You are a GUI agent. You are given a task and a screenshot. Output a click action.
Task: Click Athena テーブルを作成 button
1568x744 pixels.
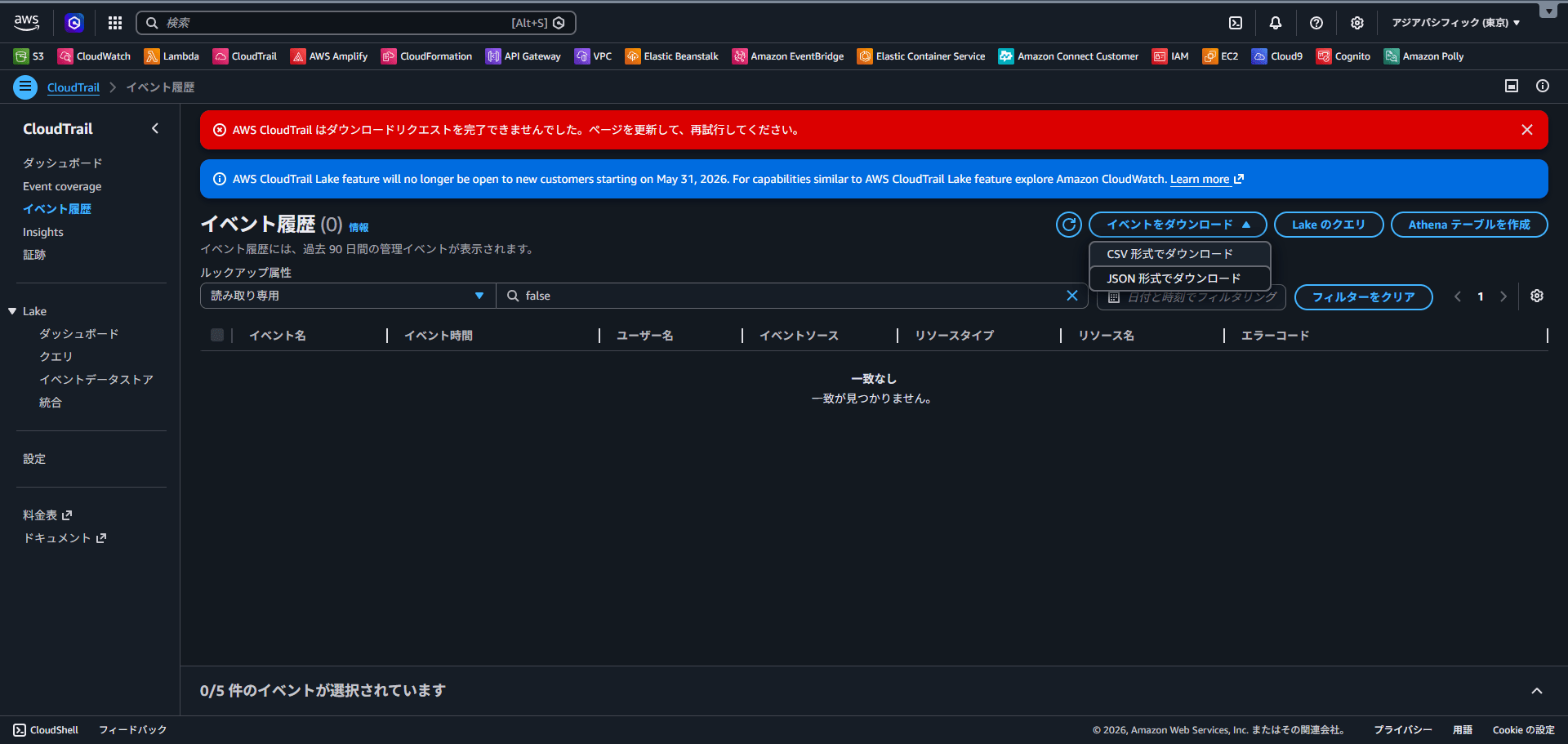click(1469, 225)
